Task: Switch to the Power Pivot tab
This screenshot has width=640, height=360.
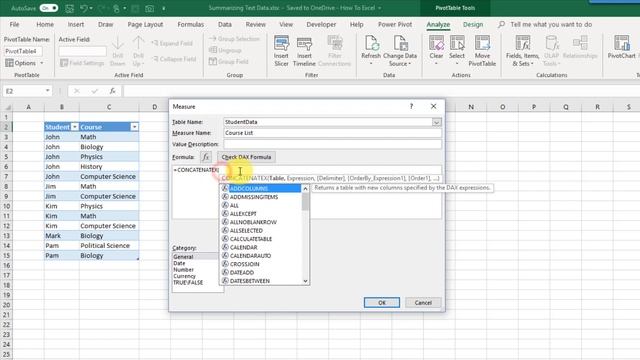Action: (395, 24)
